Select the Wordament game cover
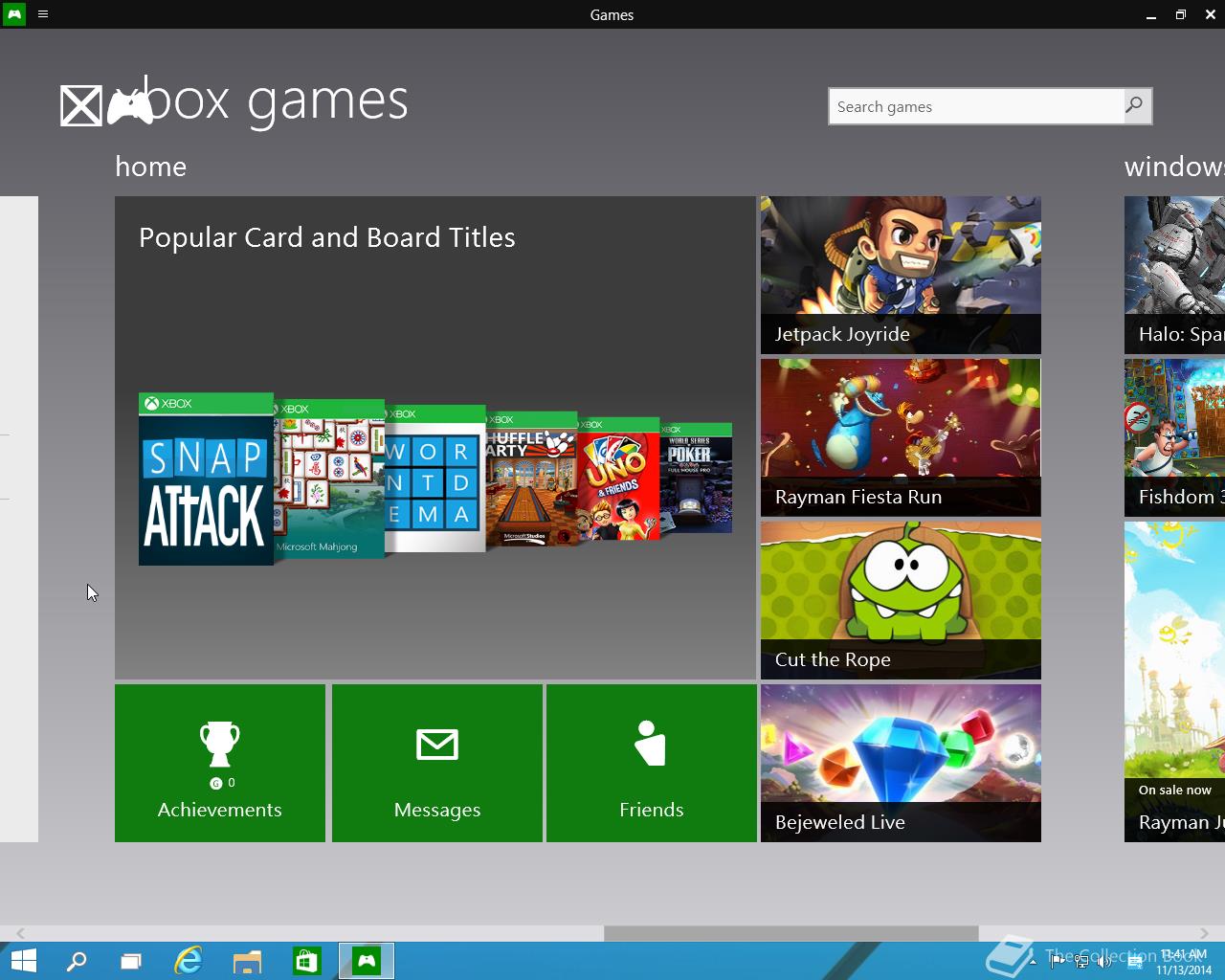The image size is (1225, 980). click(435, 479)
